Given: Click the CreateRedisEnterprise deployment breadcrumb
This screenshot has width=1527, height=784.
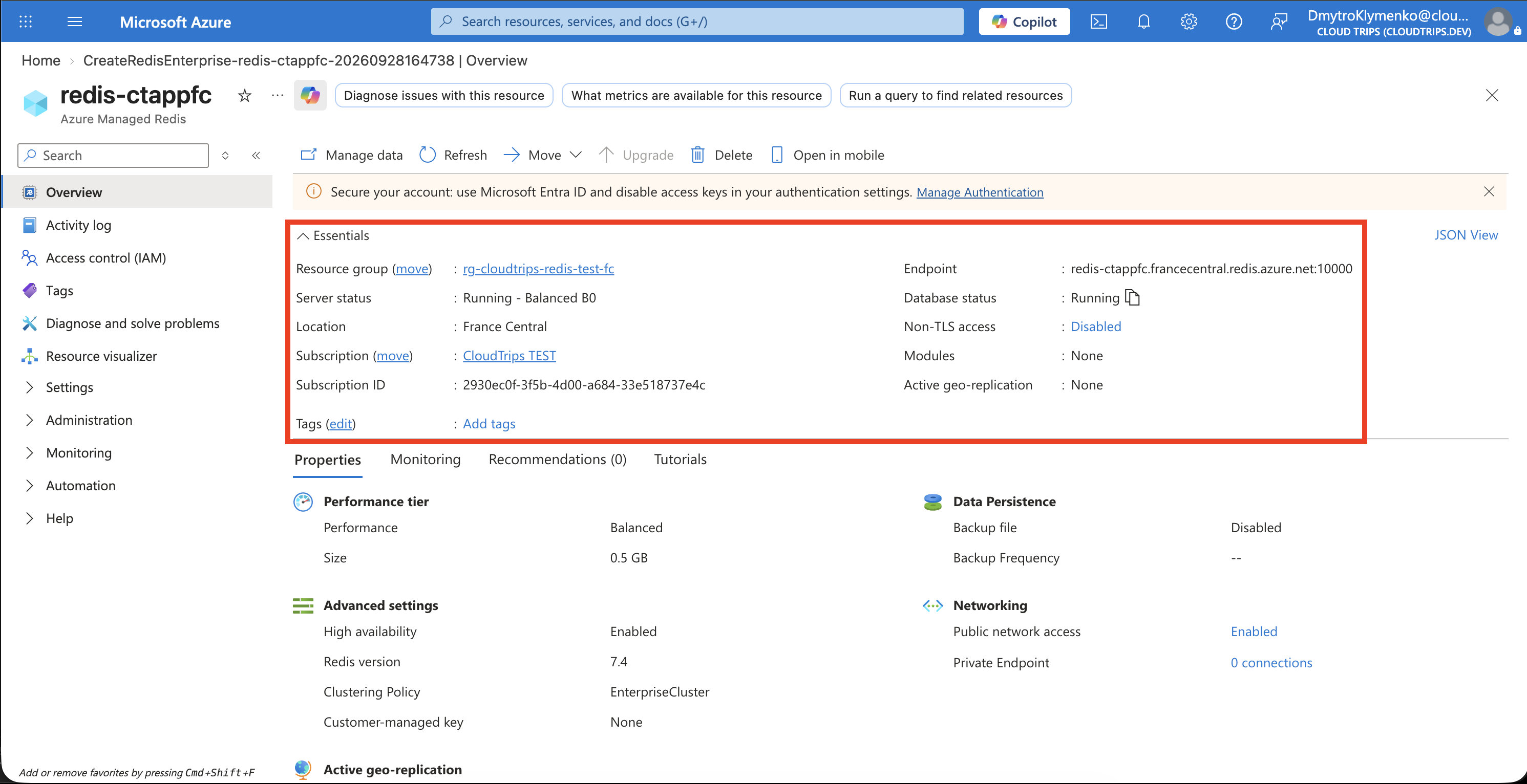Looking at the screenshot, I should coord(305,60).
